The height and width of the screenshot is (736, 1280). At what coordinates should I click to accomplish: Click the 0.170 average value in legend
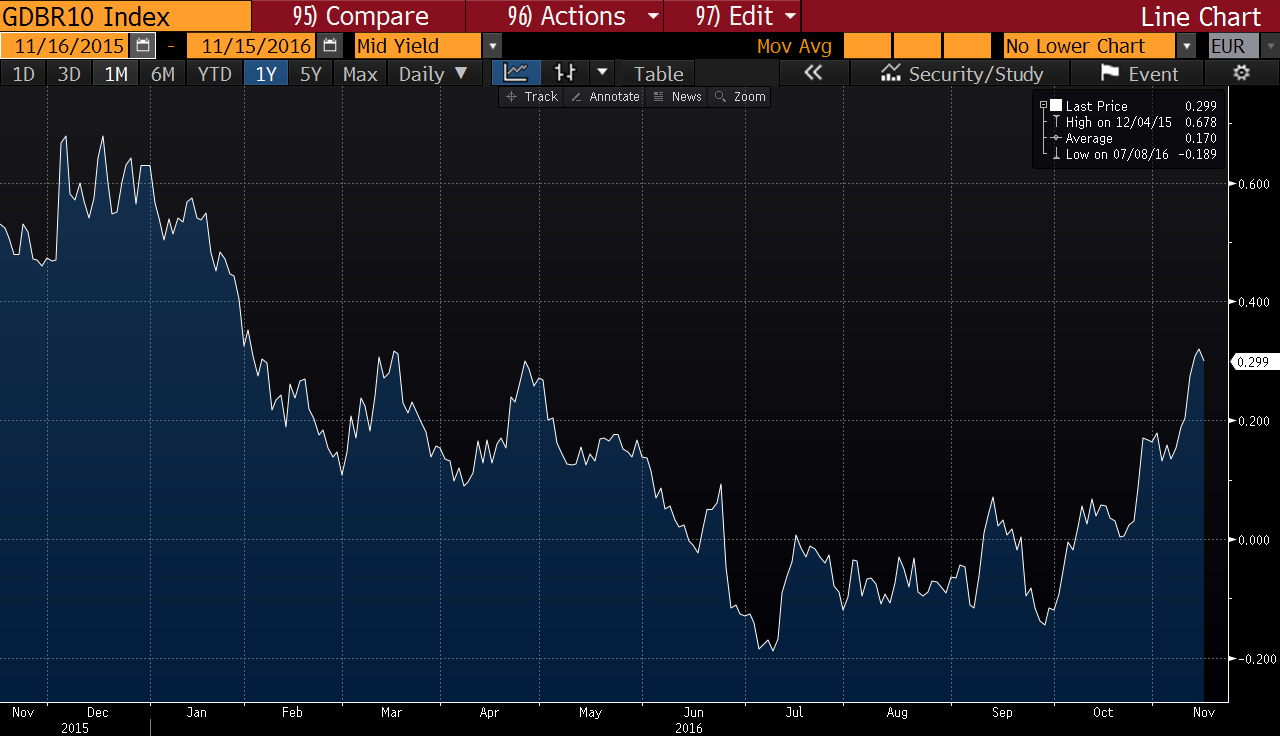click(1200, 138)
